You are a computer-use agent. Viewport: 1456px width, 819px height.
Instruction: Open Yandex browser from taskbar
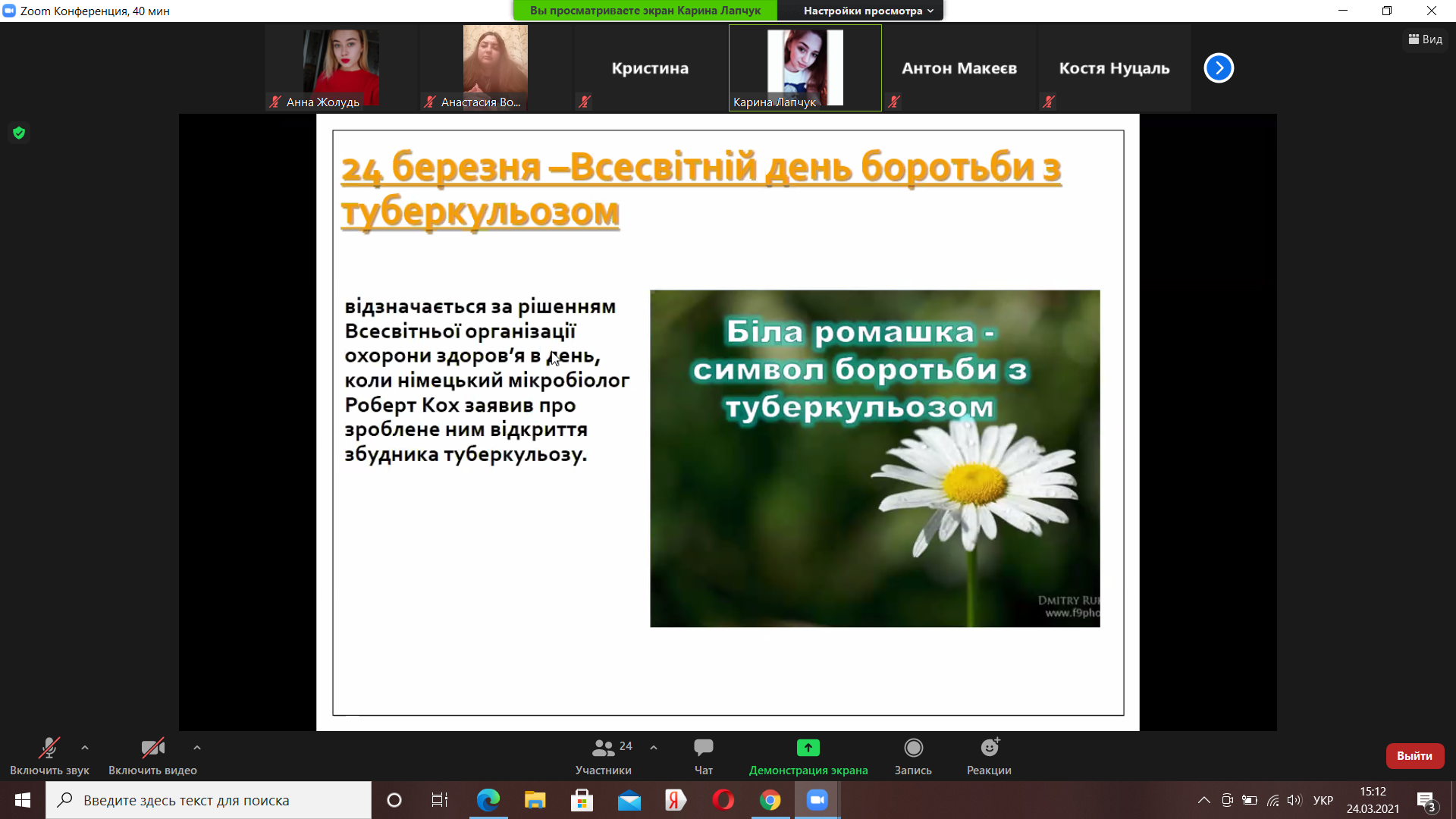(676, 800)
